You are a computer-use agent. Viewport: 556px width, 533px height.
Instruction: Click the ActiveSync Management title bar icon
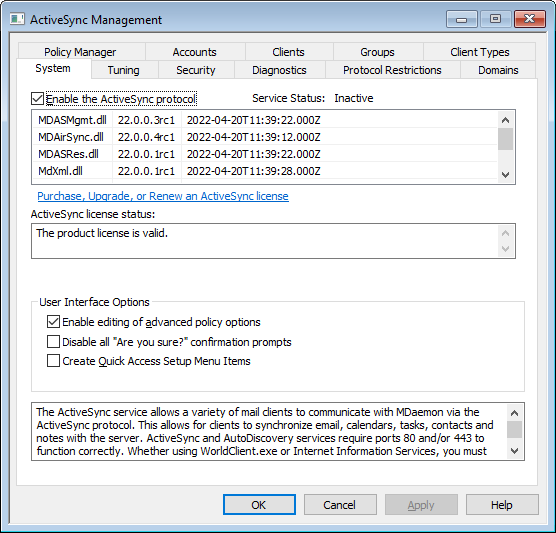17,19
